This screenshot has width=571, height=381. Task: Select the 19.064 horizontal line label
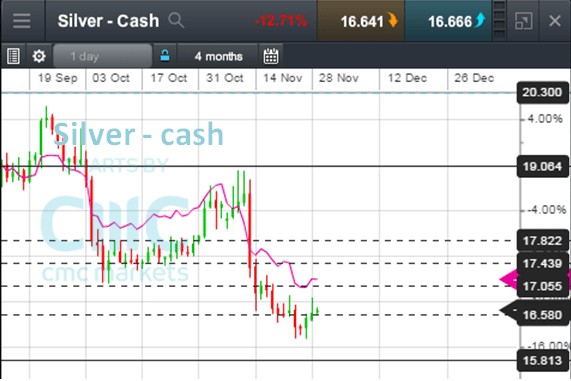click(x=542, y=166)
